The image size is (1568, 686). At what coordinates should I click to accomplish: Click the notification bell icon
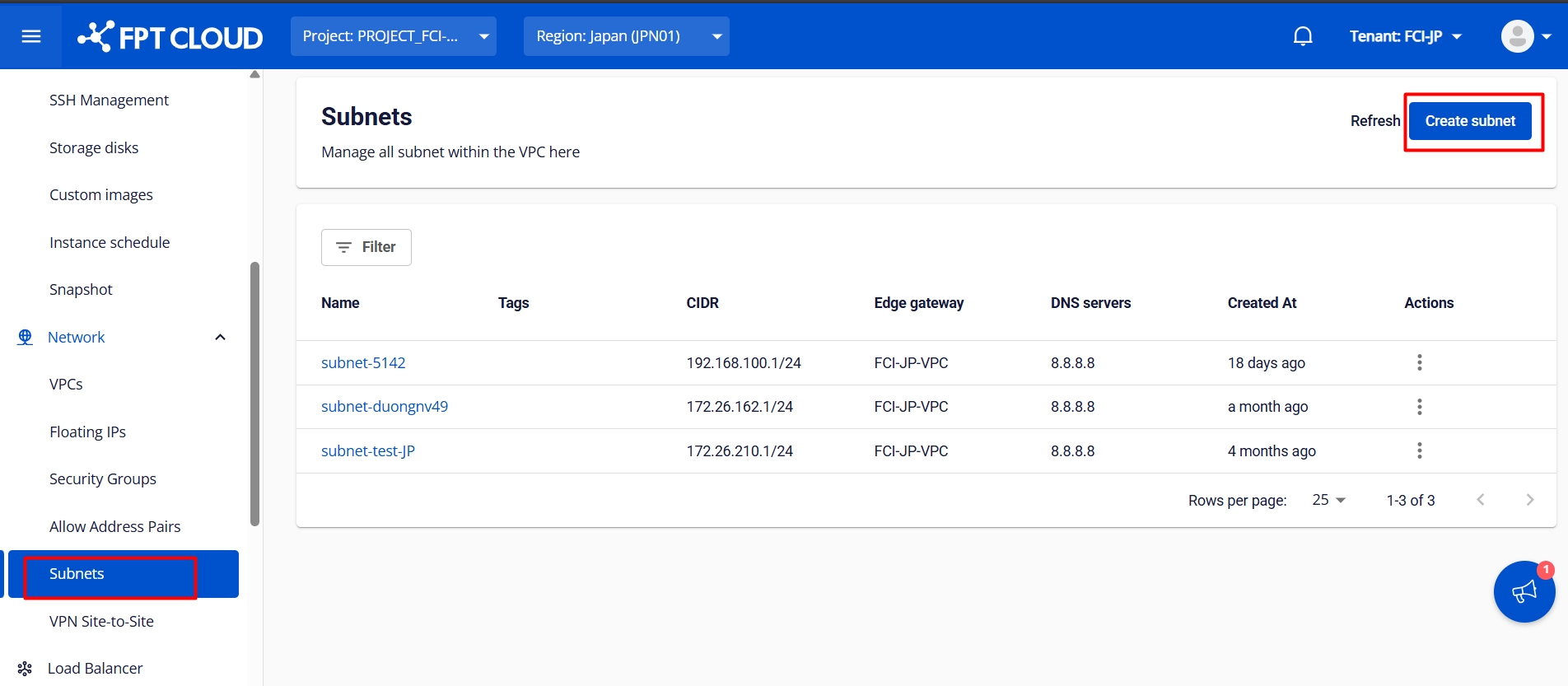1302,36
